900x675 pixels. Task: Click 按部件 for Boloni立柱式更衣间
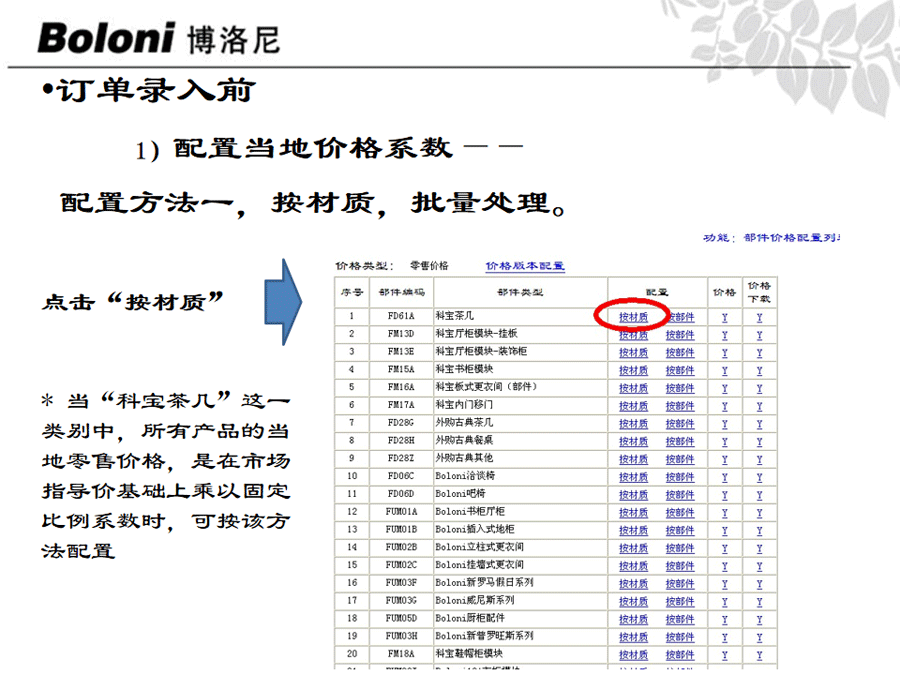click(680, 547)
